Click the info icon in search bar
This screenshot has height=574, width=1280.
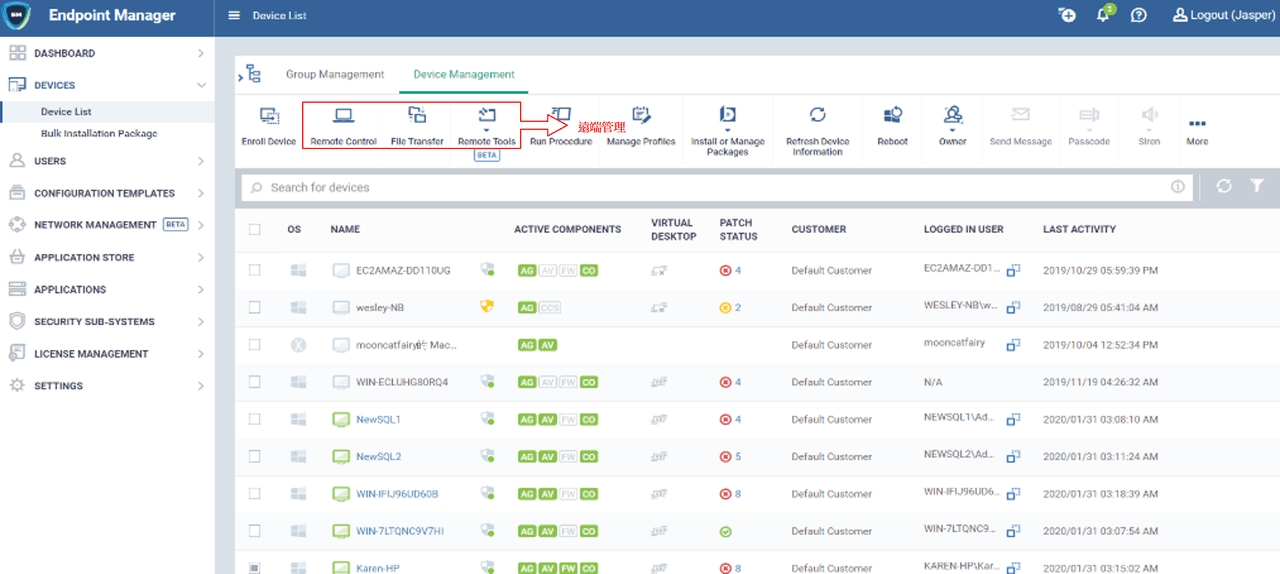click(1178, 187)
